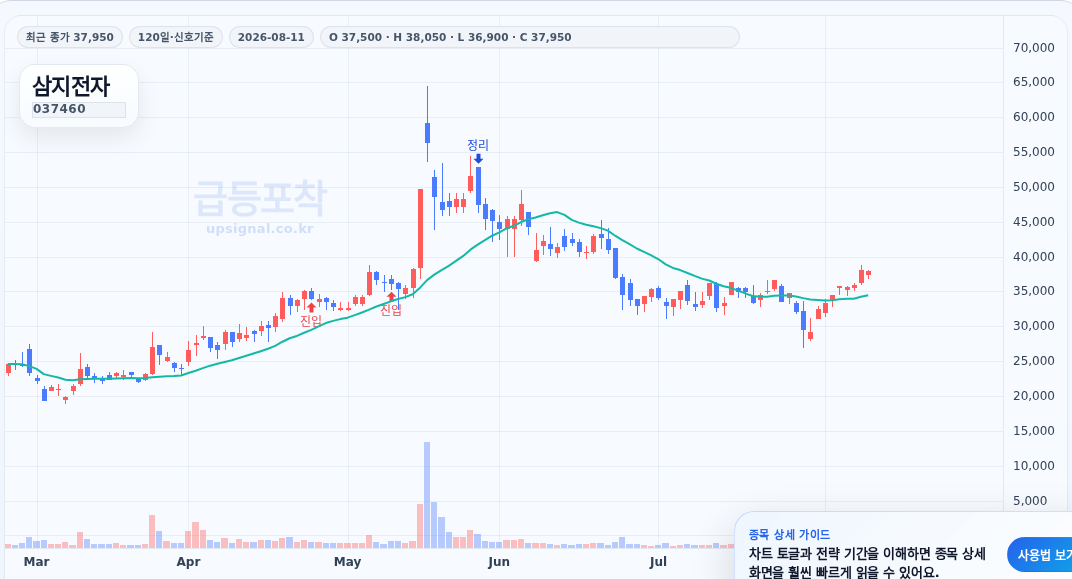Click the Jul month label on time axis
The height and width of the screenshot is (579, 1072).
point(658,562)
